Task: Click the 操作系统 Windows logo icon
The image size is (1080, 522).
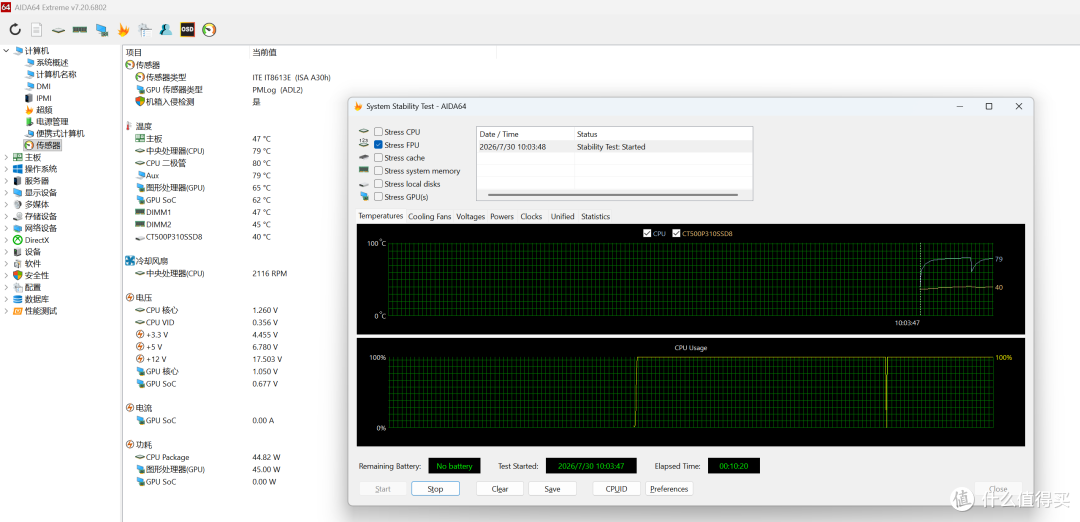Action: pos(18,169)
